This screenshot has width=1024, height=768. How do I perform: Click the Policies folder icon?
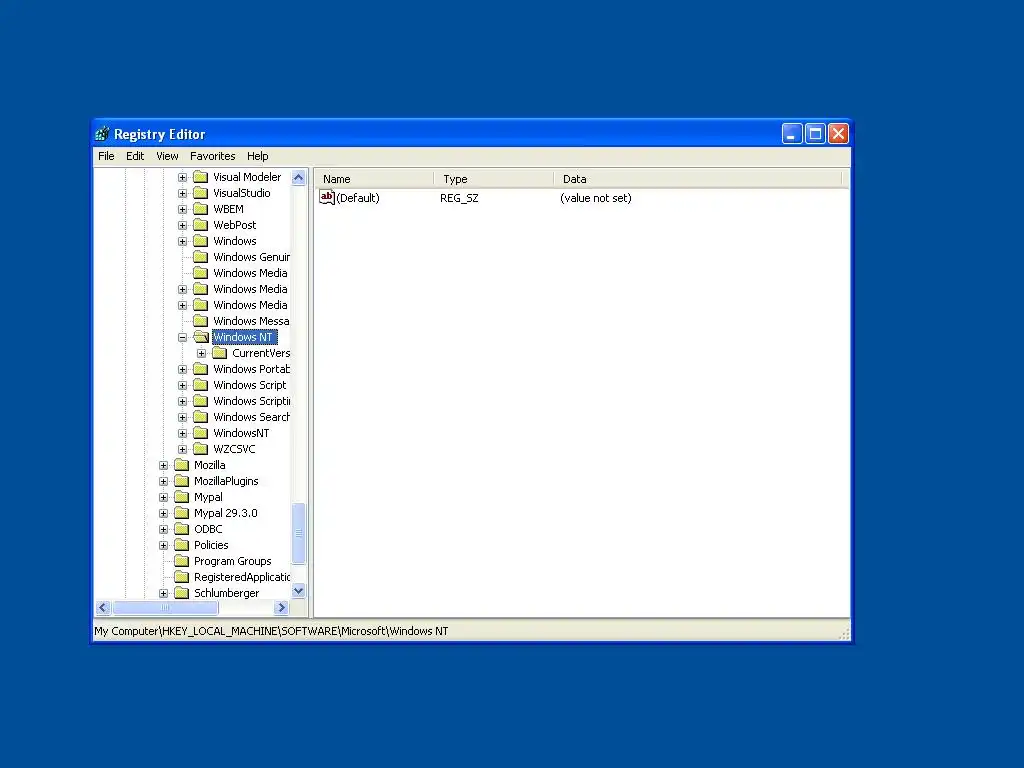pos(182,545)
